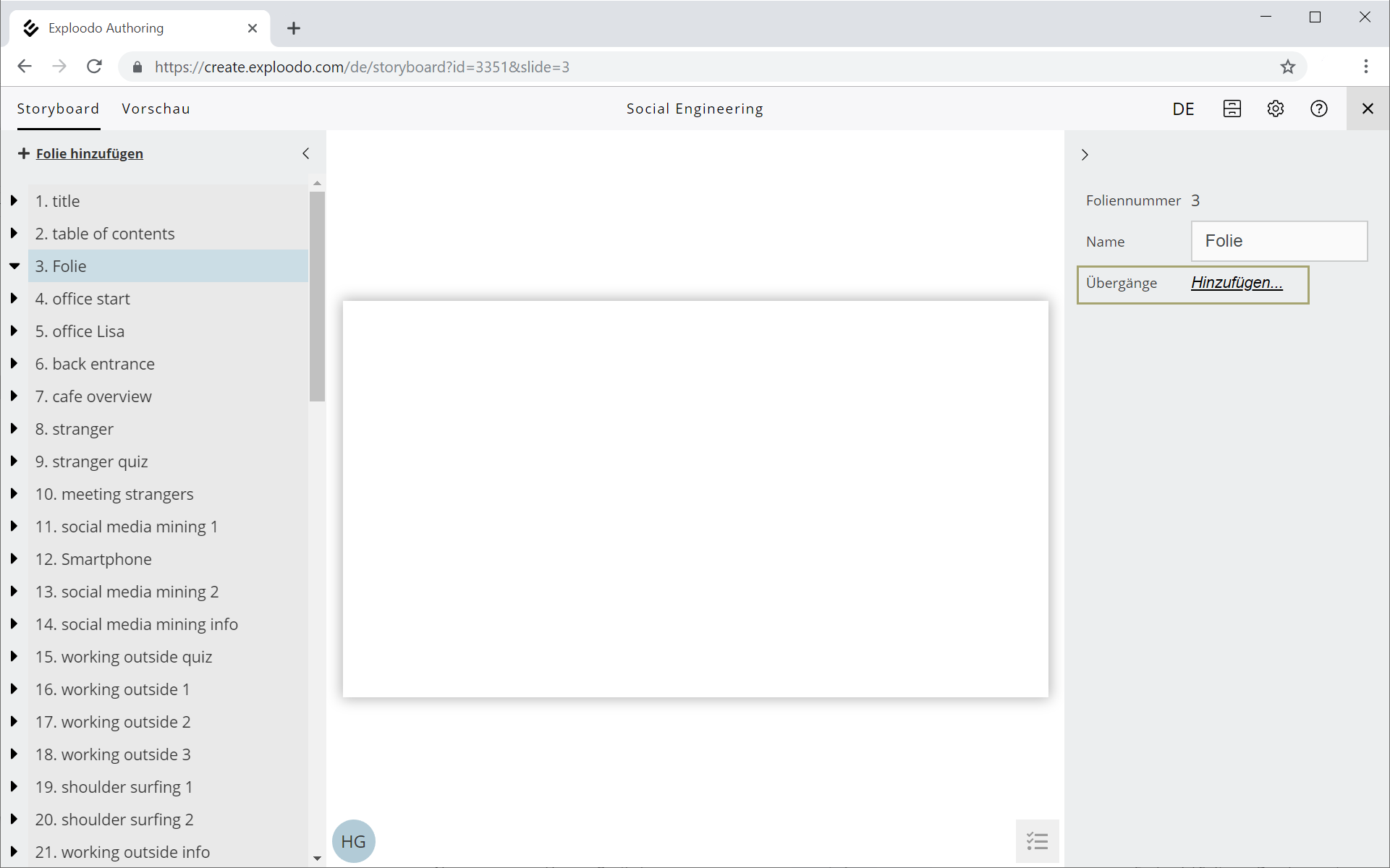1390x868 pixels.
Task: Collapse the slide list panel chevron
Action: pos(305,153)
